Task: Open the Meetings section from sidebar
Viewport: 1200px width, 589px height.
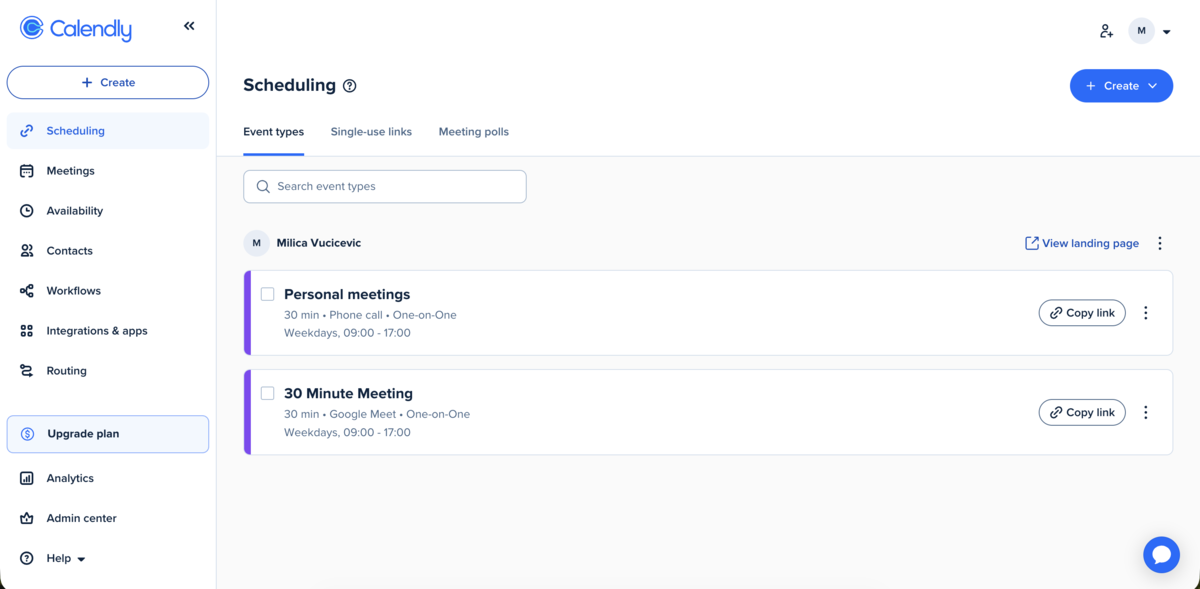Action: tap(72, 170)
